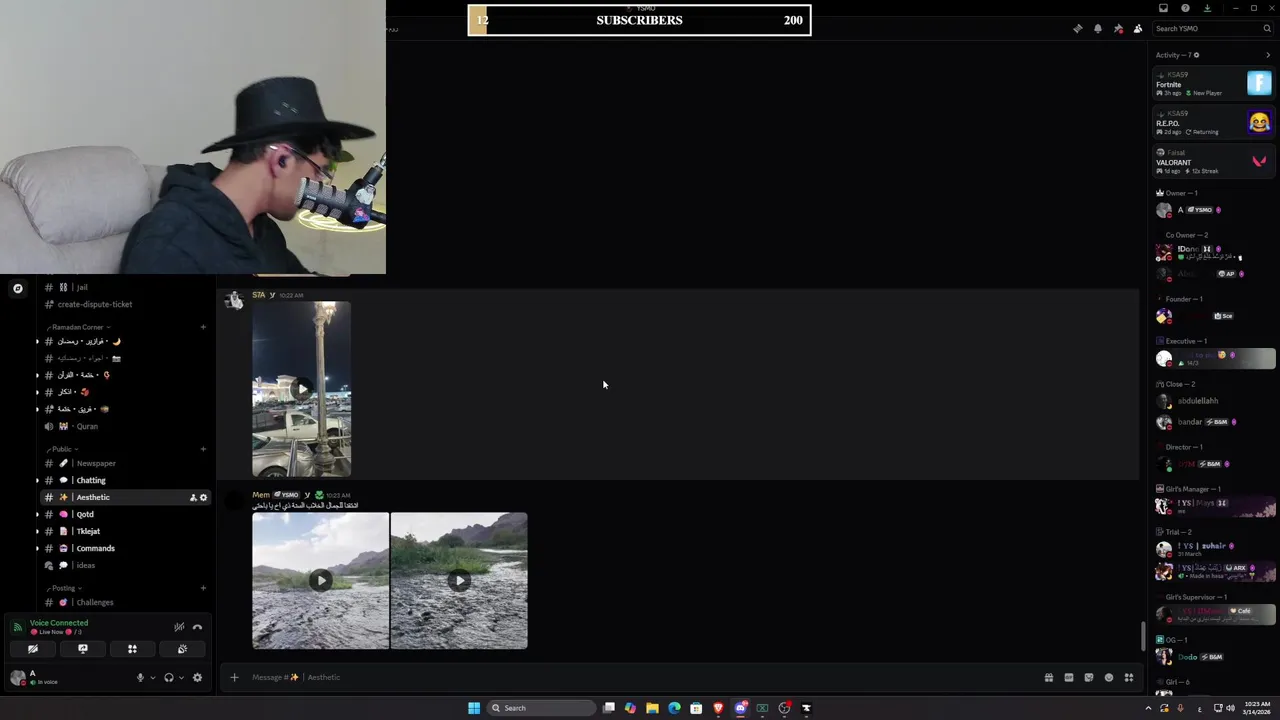Open the GIF picker
Screen dimensions: 1280x720
pyautogui.click(x=1068, y=677)
